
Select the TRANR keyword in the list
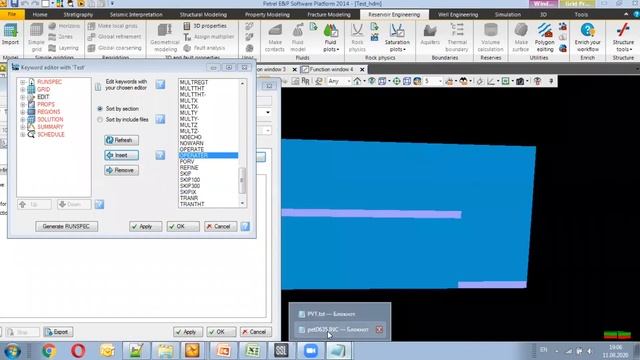(x=189, y=198)
